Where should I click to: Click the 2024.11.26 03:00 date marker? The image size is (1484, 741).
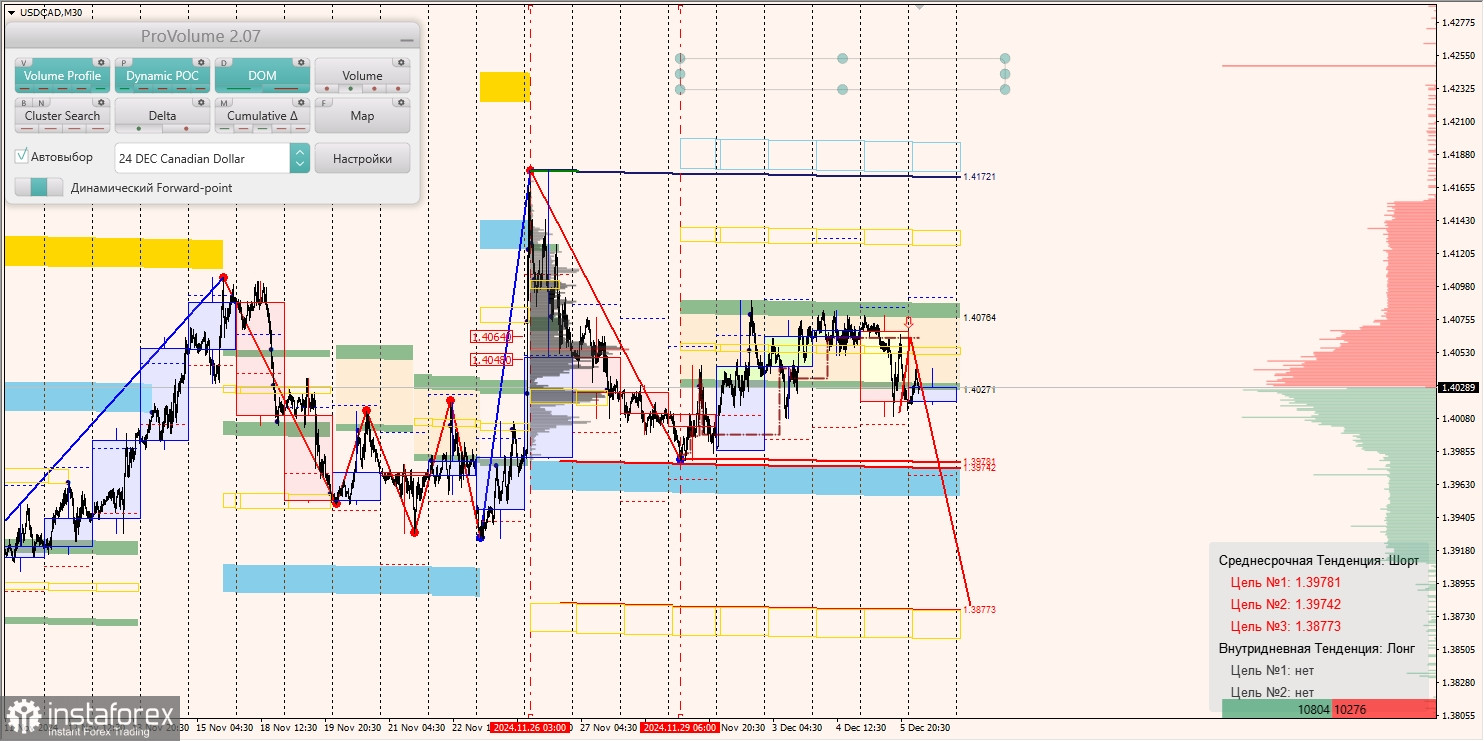(x=530, y=728)
